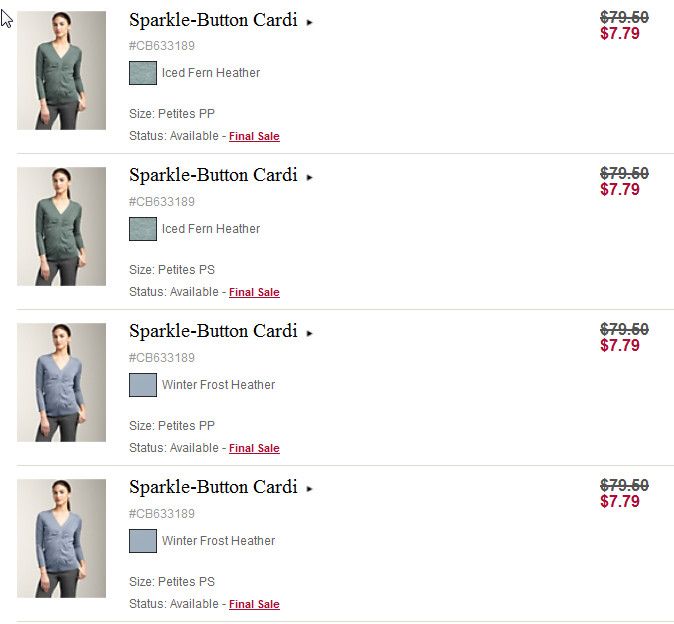Click arrow beside Winter Frost Petites PS cardi title
Screen dimensions: 674x624
310,490
